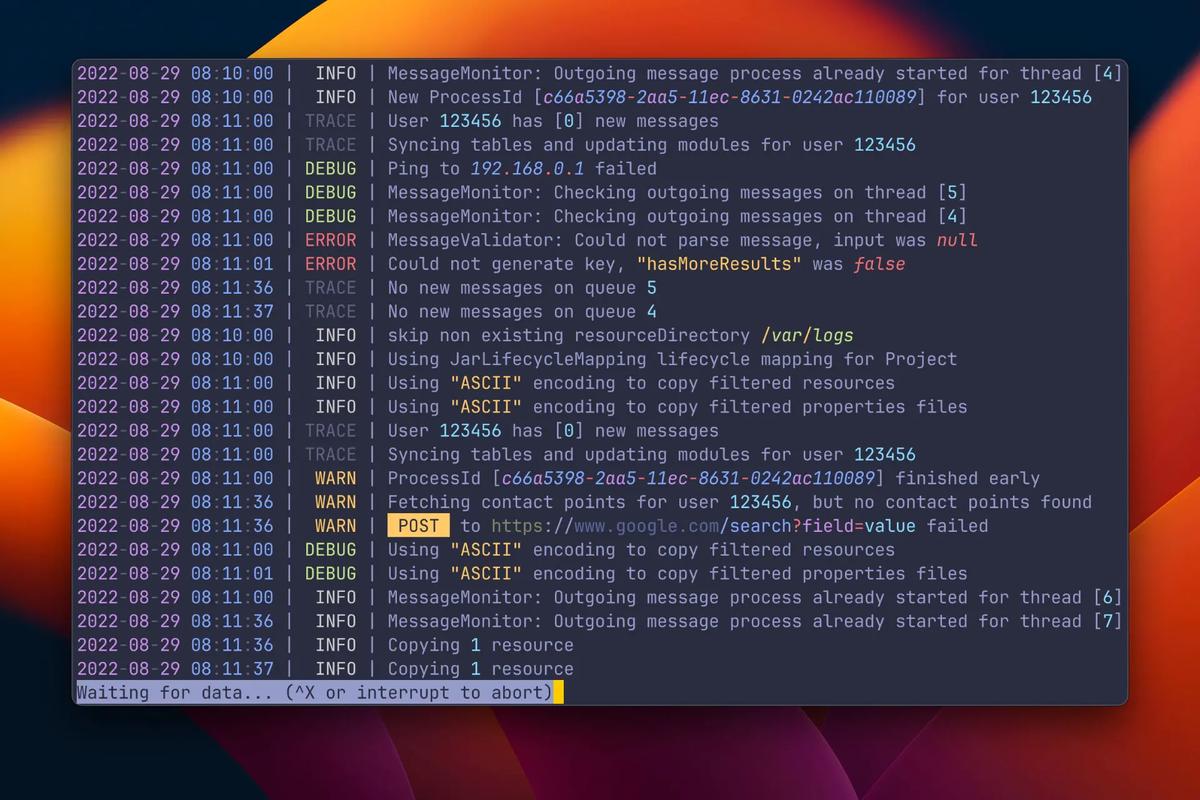Click thread [6] in MessageMonitor line

point(1107,597)
